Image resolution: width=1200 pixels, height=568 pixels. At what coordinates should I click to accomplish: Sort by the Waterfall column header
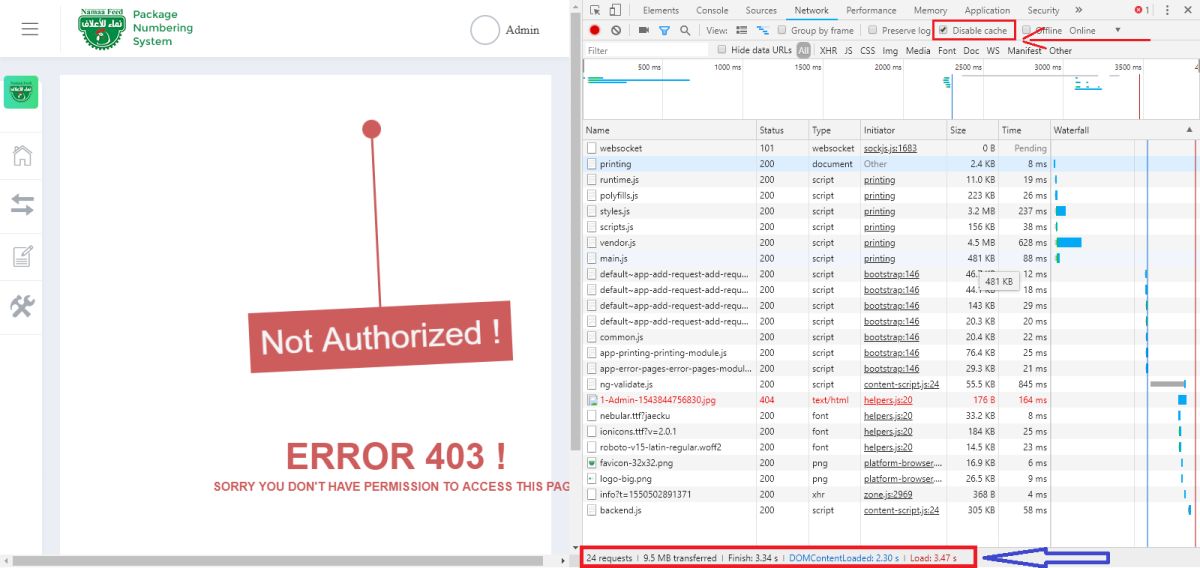(x=1123, y=130)
